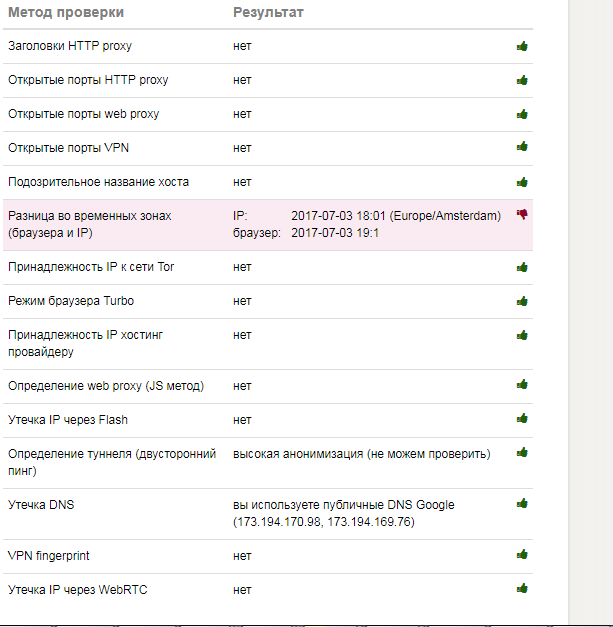Image resolution: width=613 pixels, height=627 pixels.
Task: Click thumbs-up icon for хостинг провайдеру row
Action: click(522, 335)
